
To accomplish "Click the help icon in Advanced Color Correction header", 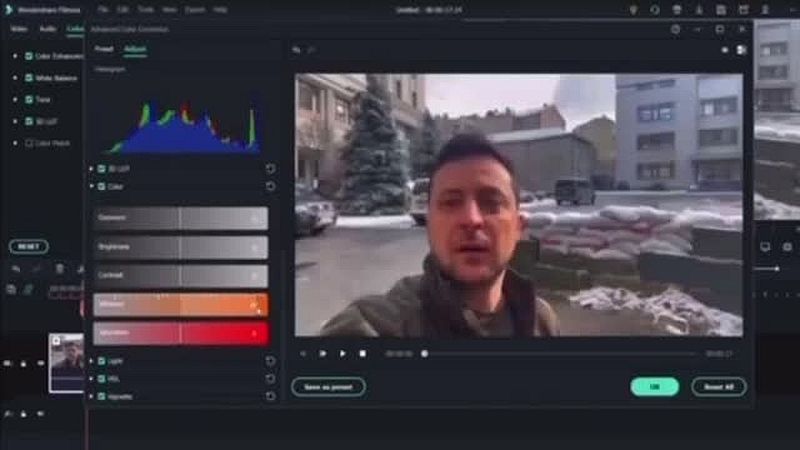I will [676, 30].
